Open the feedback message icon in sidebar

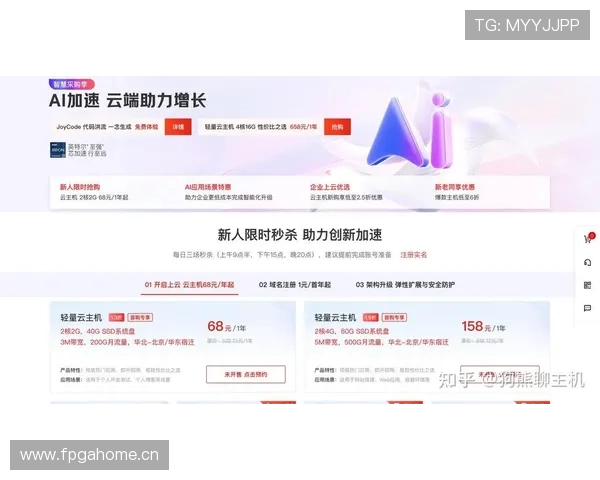[587, 308]
